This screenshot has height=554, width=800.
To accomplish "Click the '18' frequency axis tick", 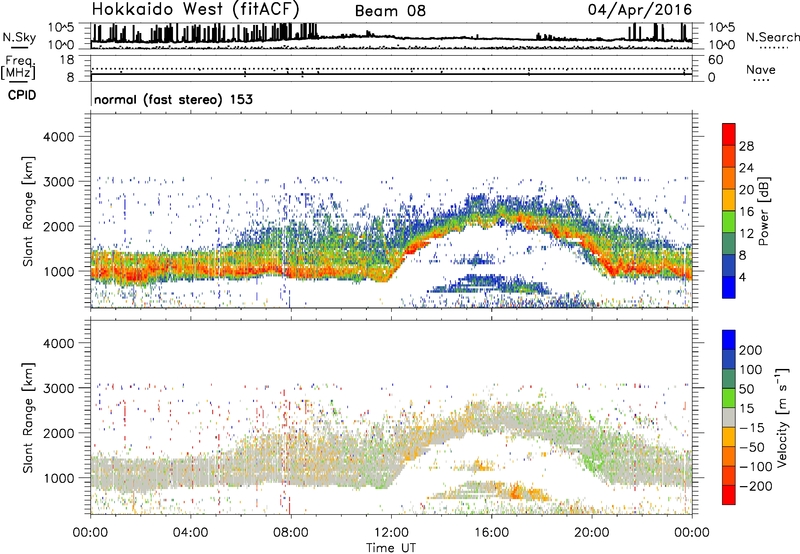I will coord(67,60).
